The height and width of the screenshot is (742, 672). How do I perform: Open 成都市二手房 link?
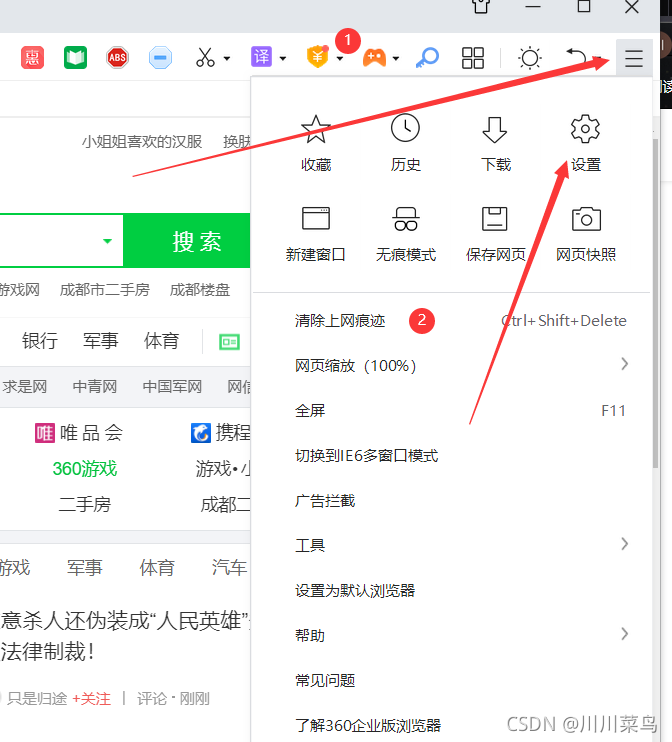[105, 290]
